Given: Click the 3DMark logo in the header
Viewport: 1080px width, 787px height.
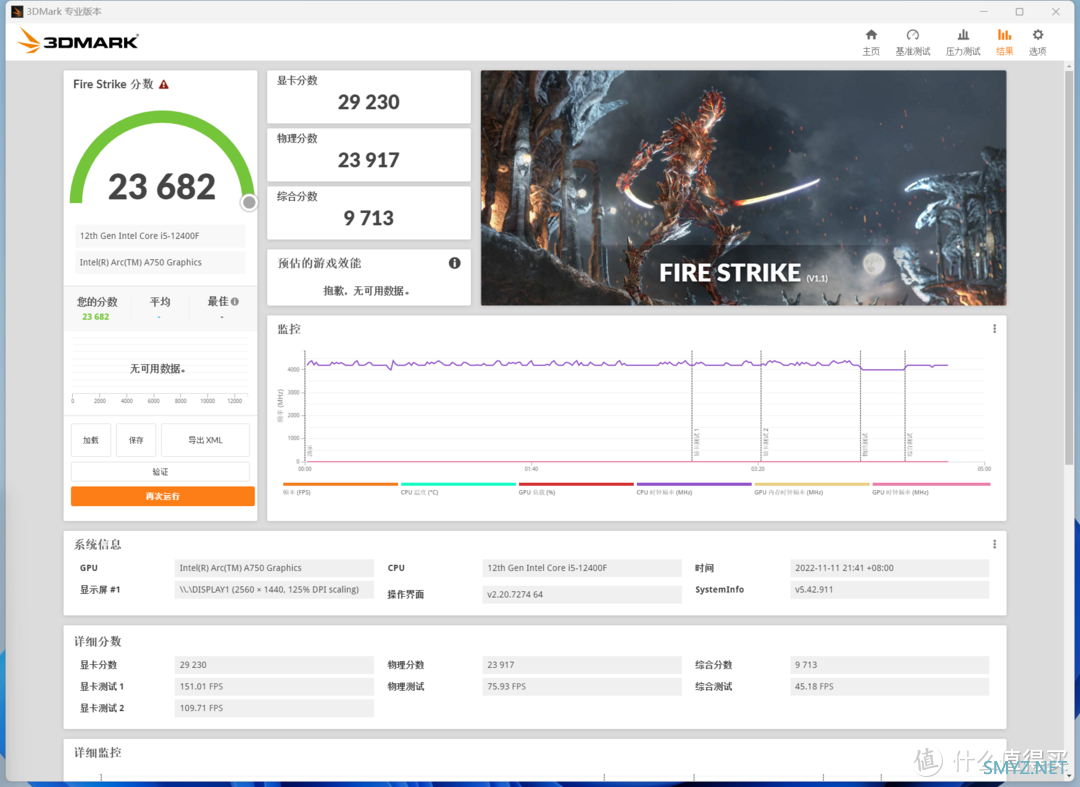Looking at the screenshot, I should (x=78, y=41).
